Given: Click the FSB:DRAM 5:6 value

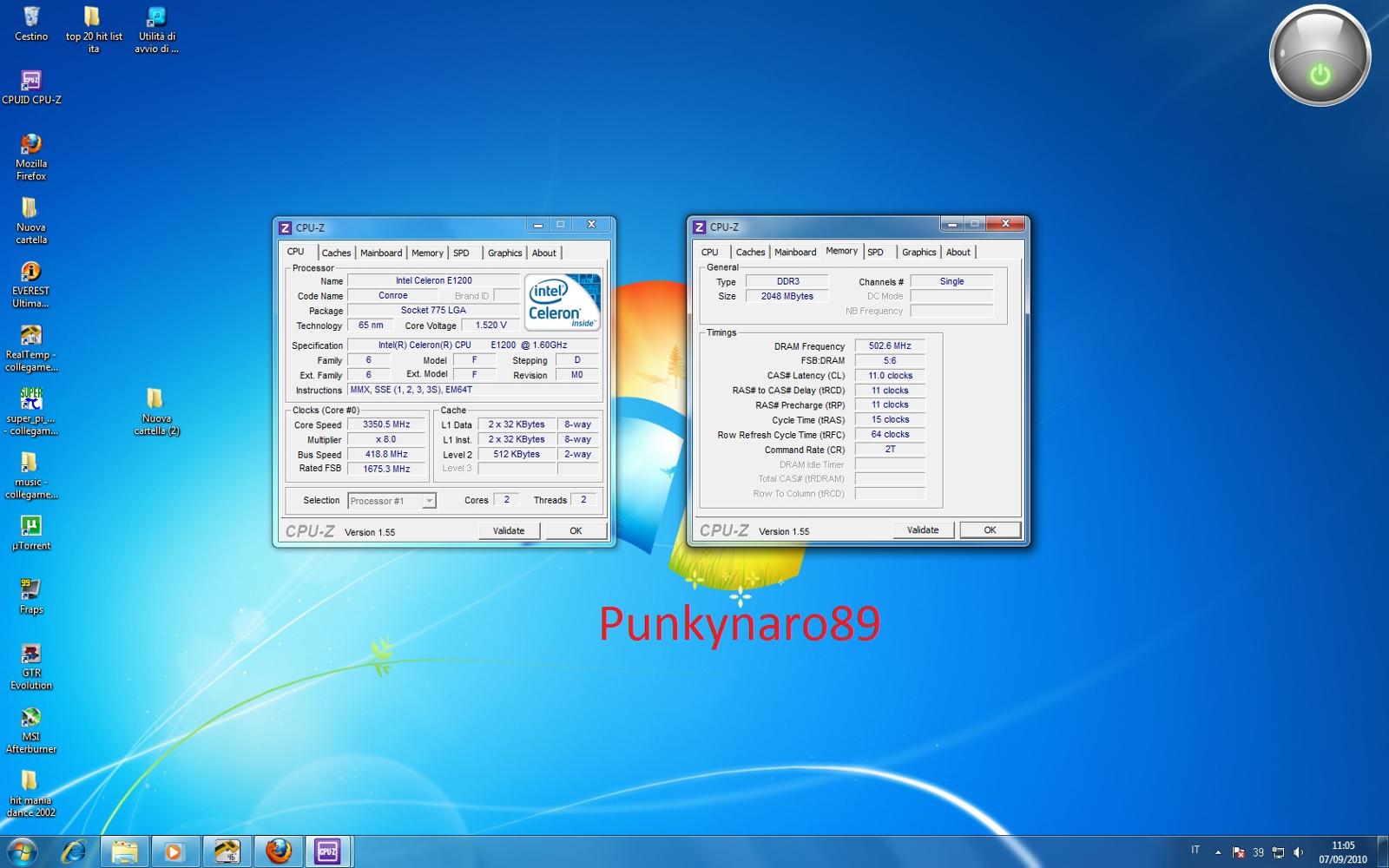Looking at the screenshot, I should 890,361.
